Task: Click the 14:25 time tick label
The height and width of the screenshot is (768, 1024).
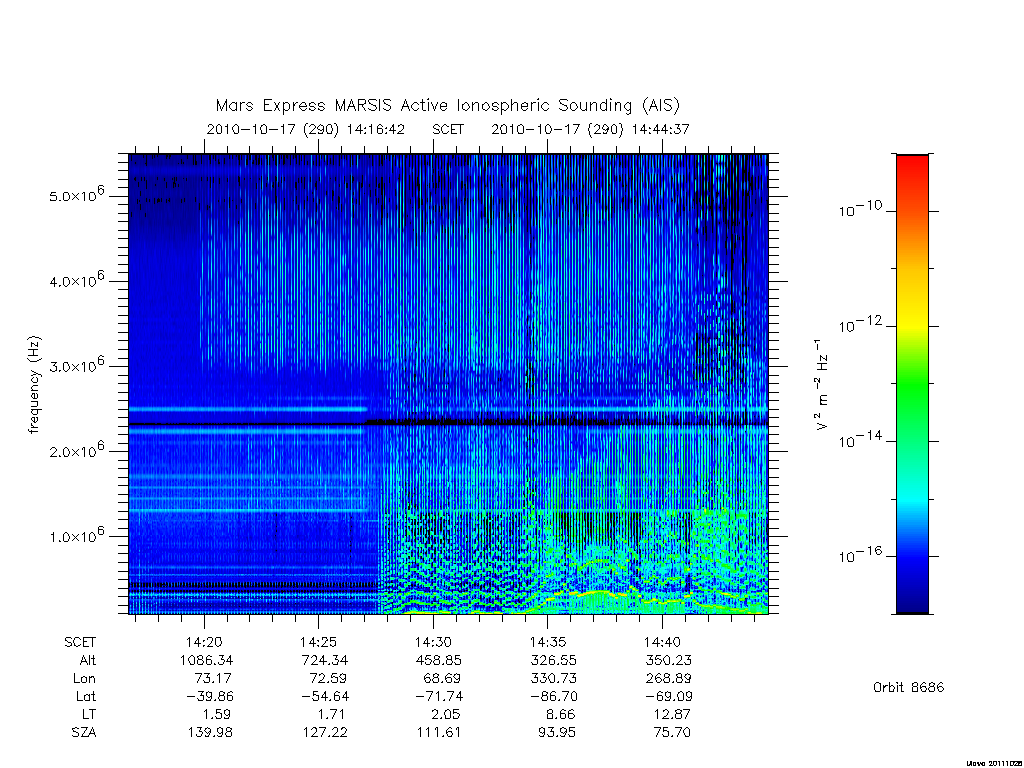Action: [x=319, y=643]
